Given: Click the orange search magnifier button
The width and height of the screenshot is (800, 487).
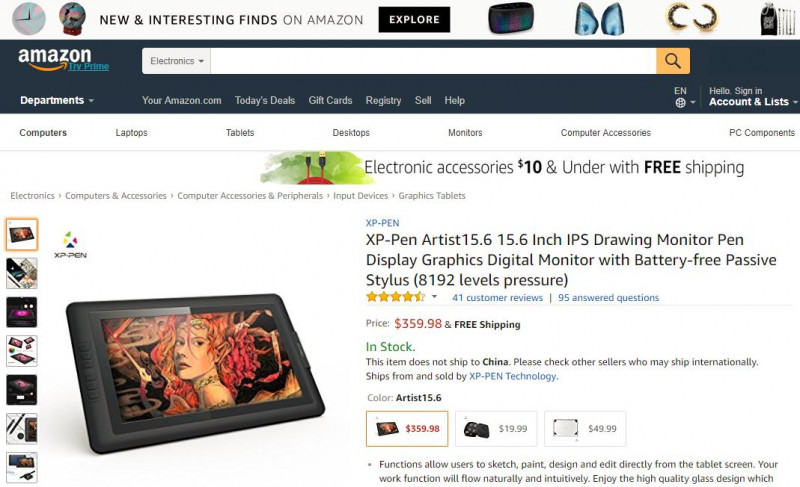Looking at the screenshot, I should pos(672,61).
